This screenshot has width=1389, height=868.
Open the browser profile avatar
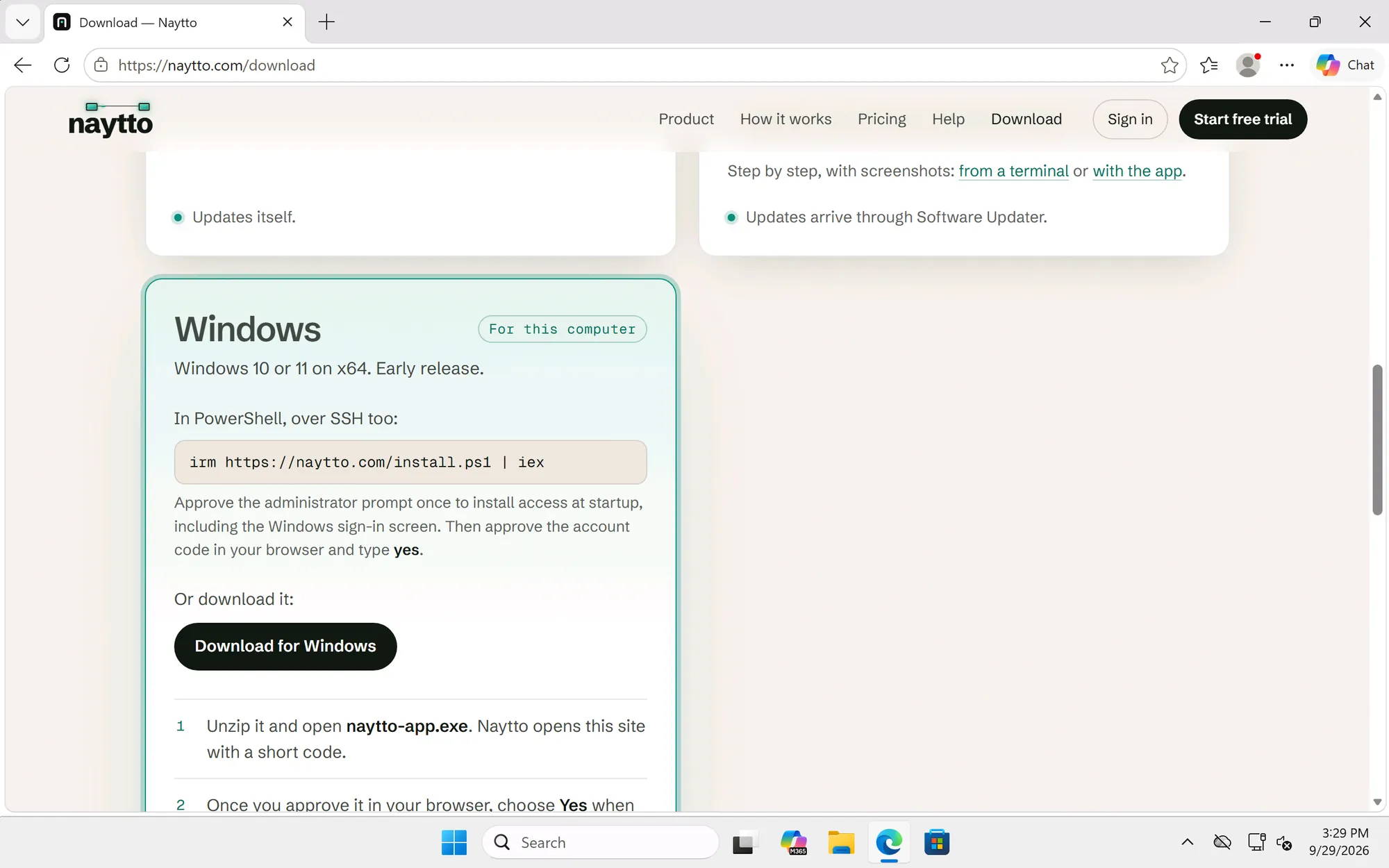[1248, 65]
